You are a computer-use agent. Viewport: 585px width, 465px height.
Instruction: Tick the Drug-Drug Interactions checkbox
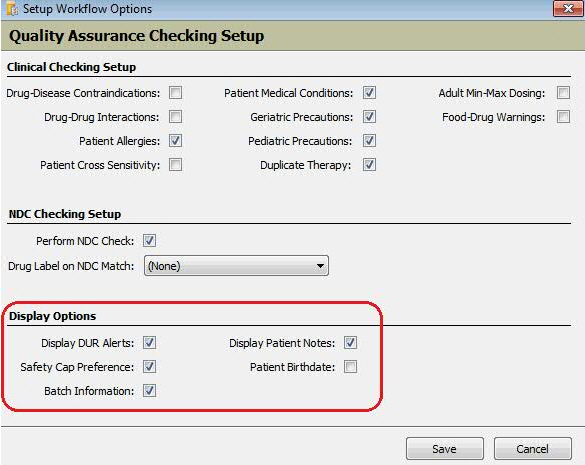click(x=175, y=117)
